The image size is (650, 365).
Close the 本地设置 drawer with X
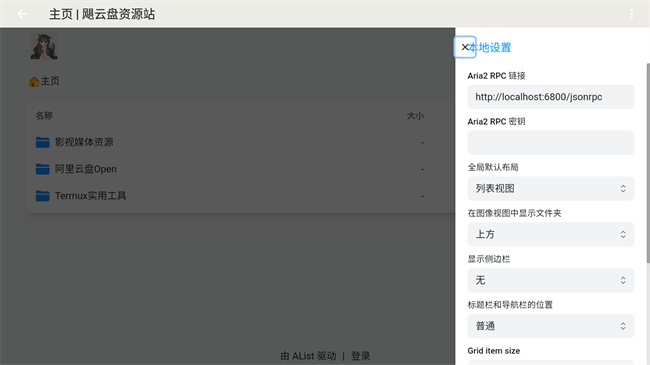coord(465,47)
